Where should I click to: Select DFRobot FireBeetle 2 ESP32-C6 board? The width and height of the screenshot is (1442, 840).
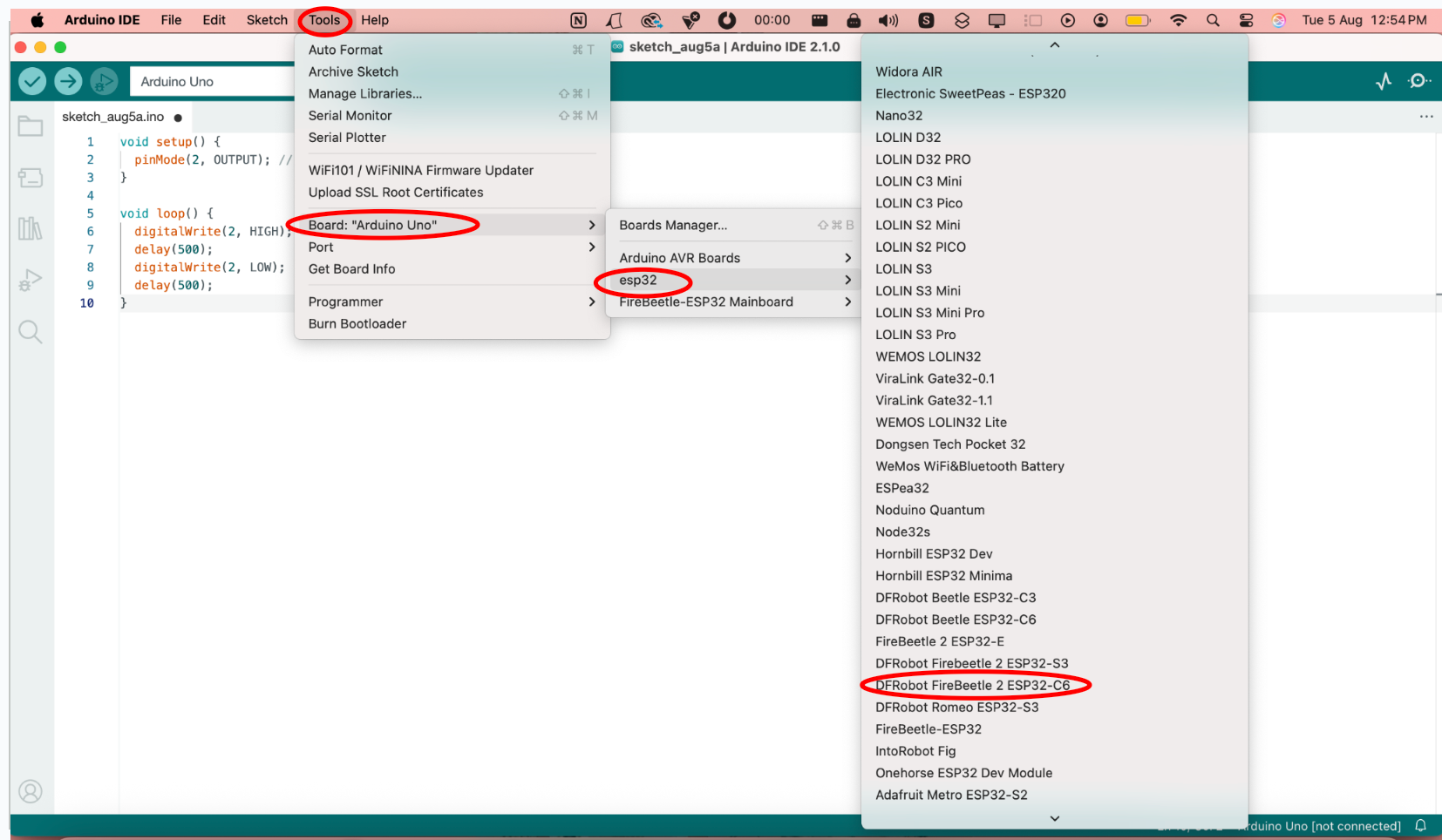[x=1055, y=685]
